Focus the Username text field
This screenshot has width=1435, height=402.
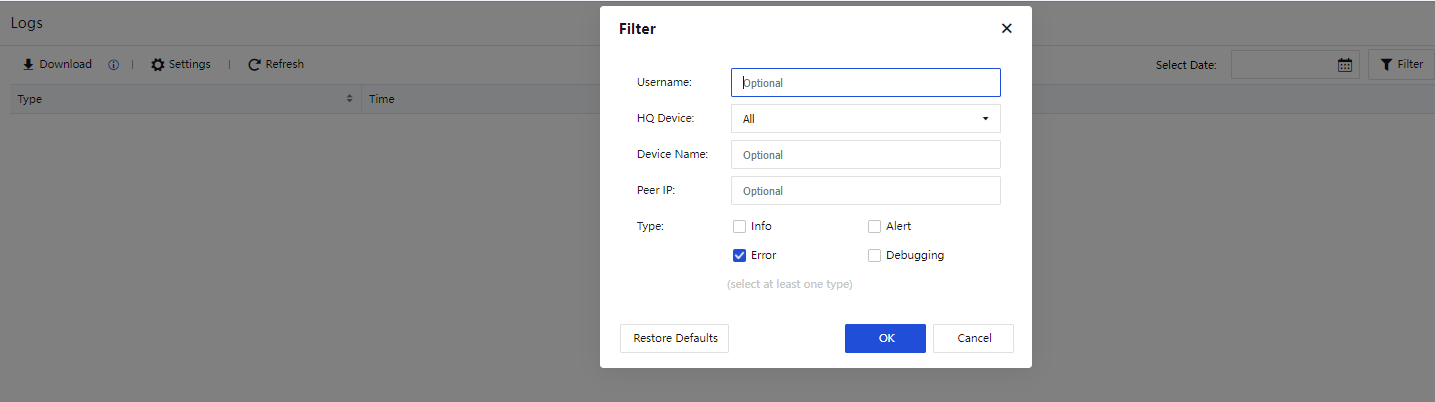coord(865,83)
